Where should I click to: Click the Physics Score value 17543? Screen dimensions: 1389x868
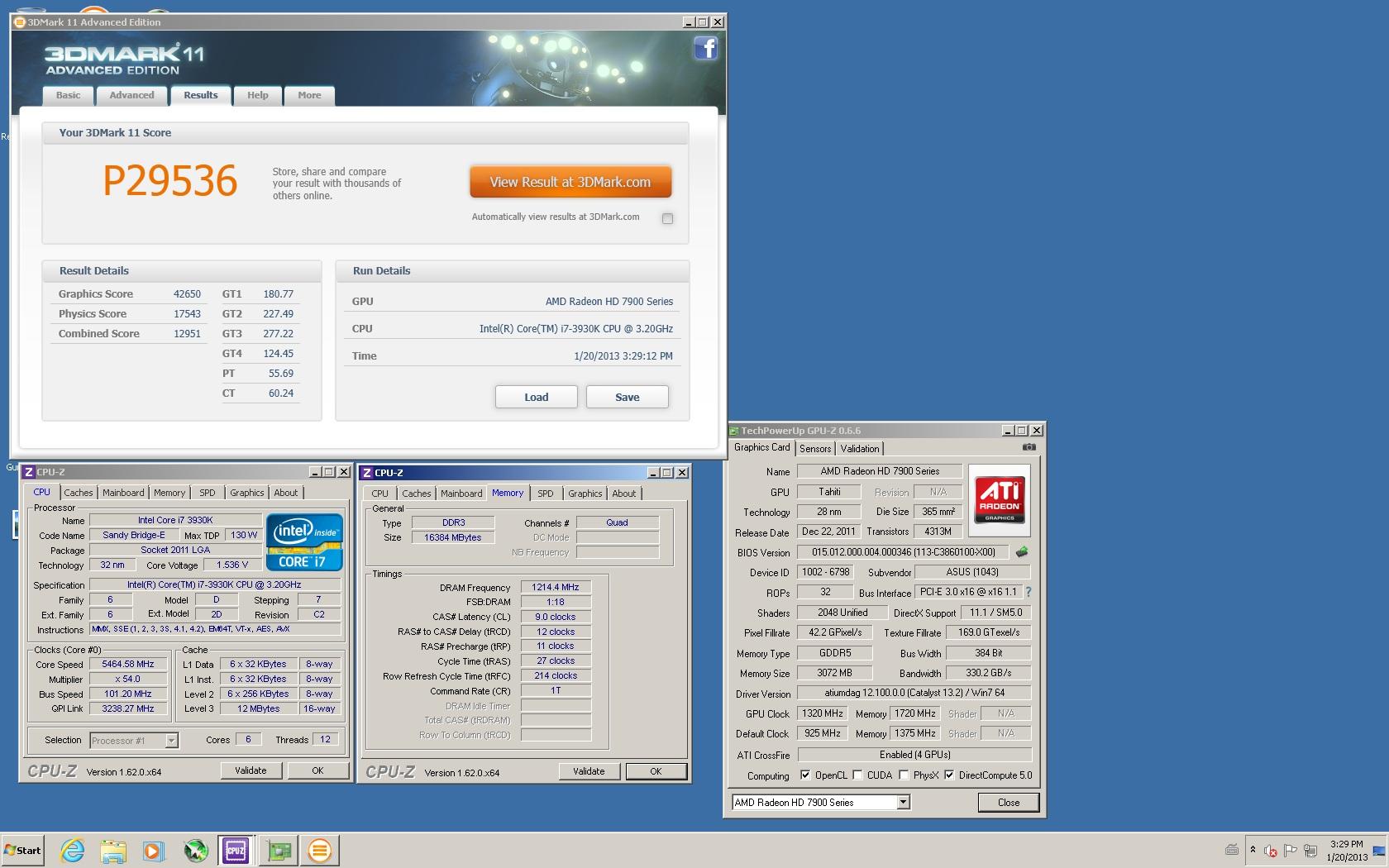click(187, 314)
